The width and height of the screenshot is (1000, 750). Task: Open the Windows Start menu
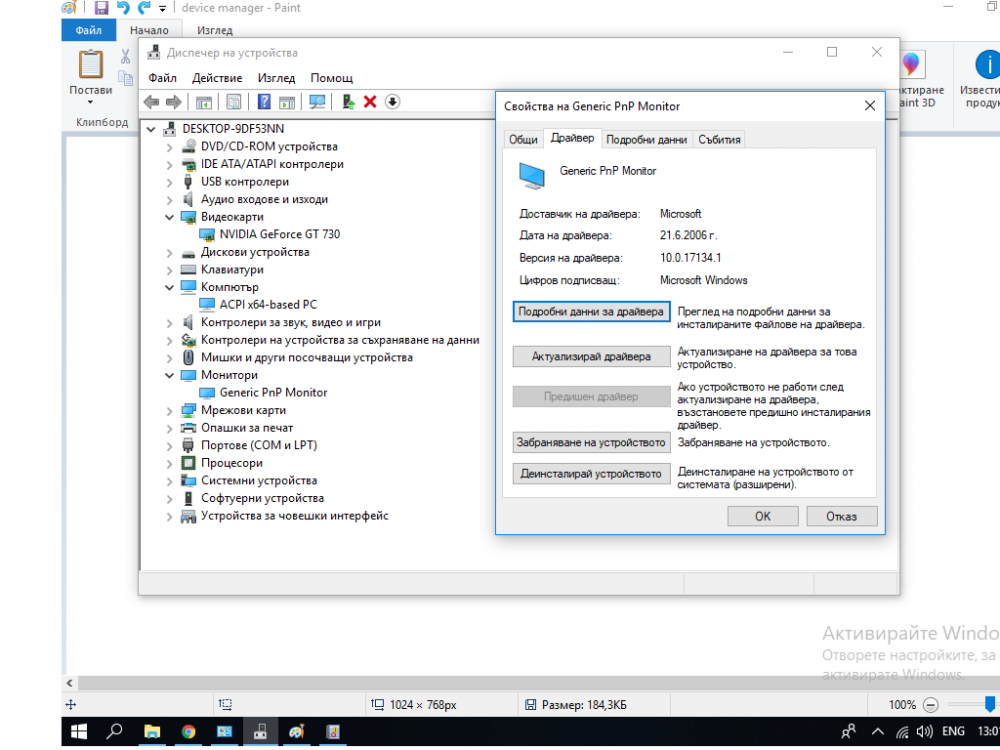tap(78, 732)
